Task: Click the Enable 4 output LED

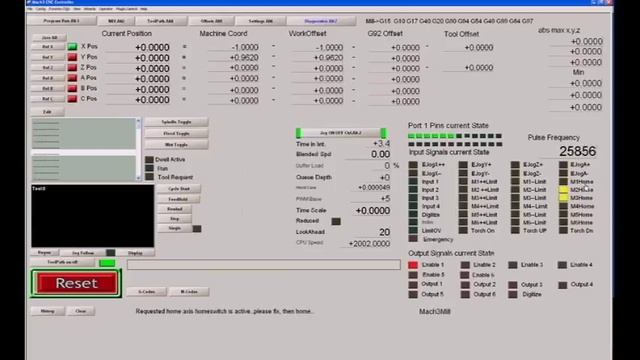Action: 562,265
